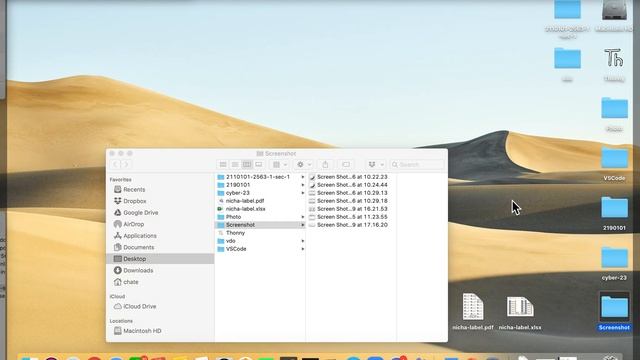Open the gear Action menu
This screenshot has height=360, width=640.
[303, 164]
